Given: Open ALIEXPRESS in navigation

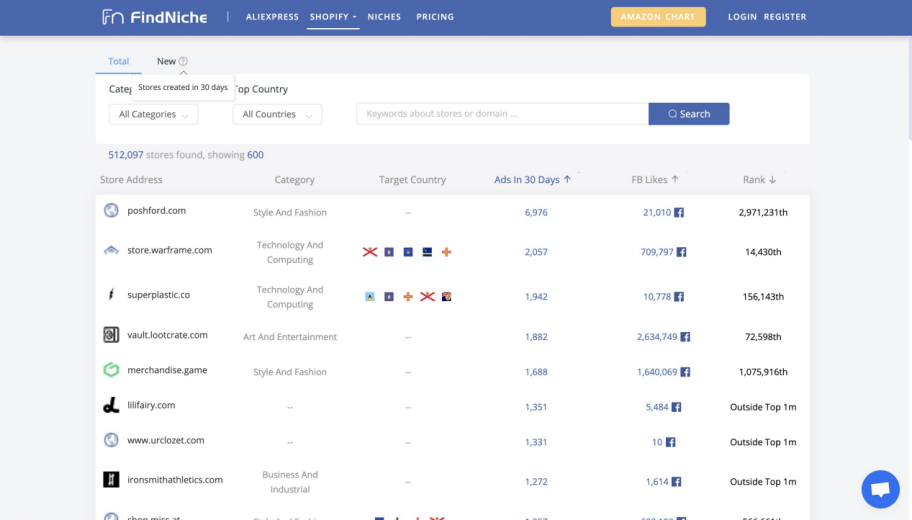Looking at the screenshot, I should (x=272, y=17).
